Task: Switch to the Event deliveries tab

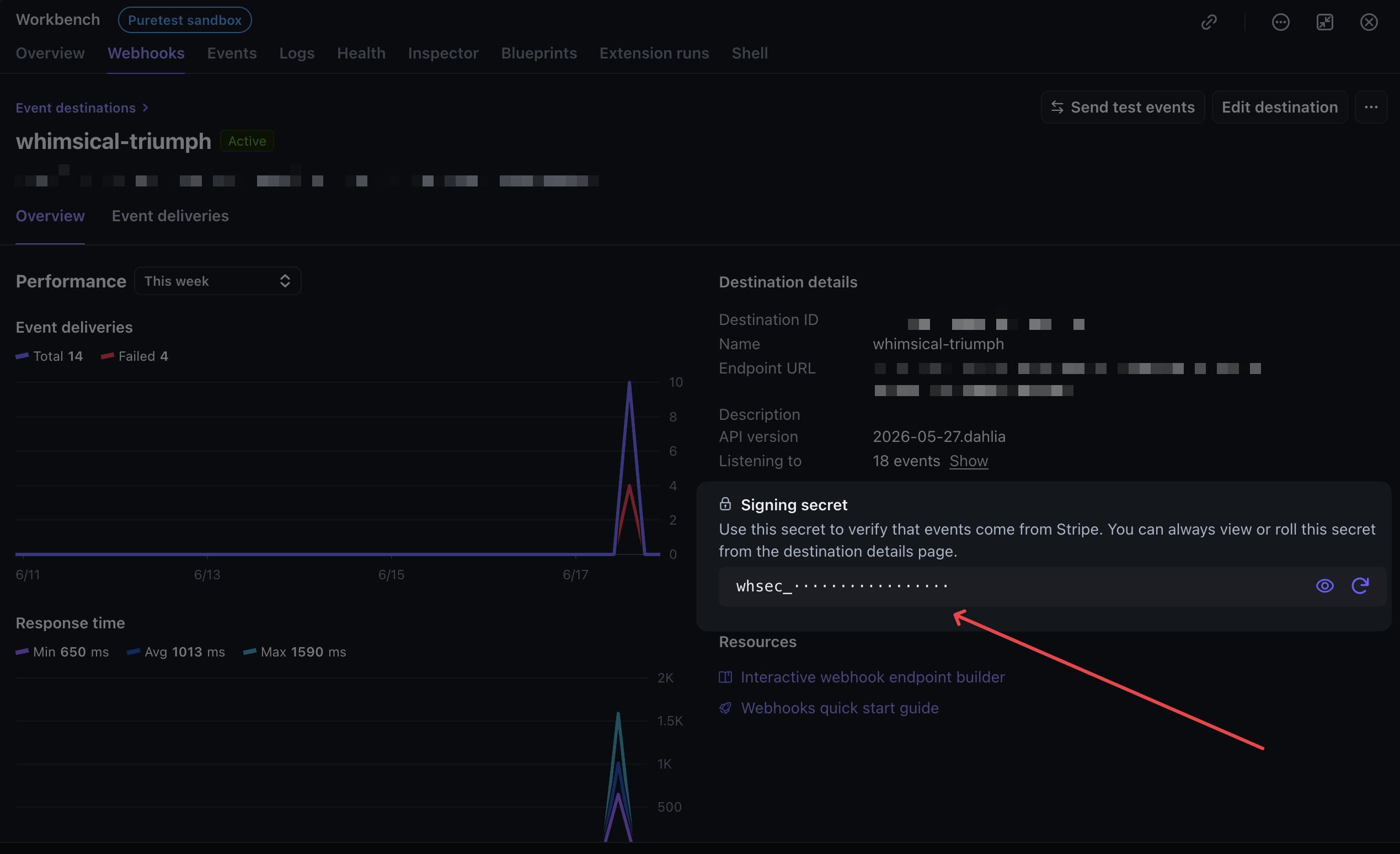Action: [x=170, y=216]
